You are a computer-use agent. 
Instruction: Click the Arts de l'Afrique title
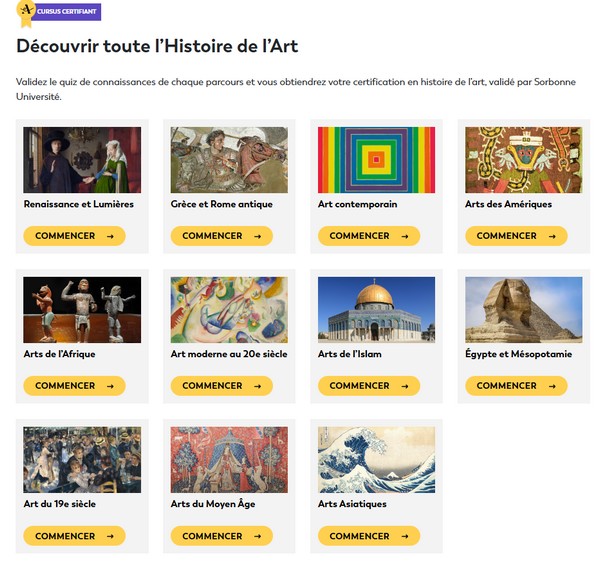(x=59, y=354)
